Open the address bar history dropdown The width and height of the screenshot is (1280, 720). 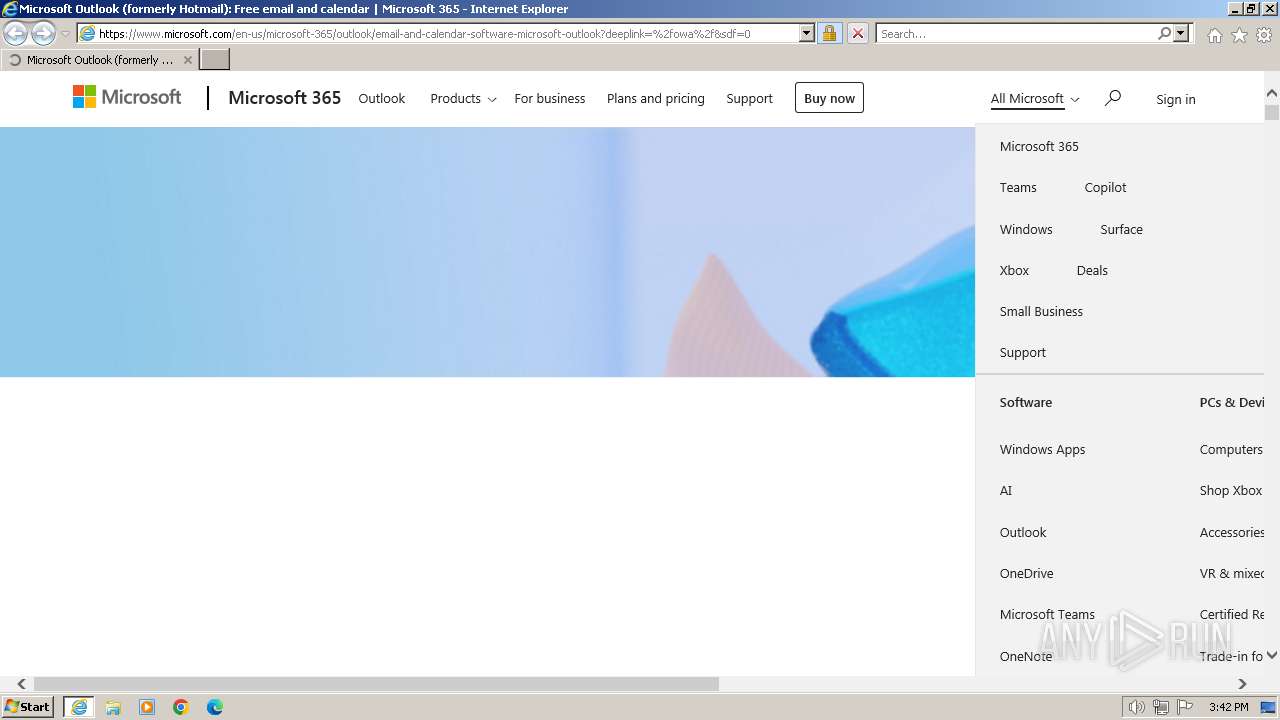tap(807, 33)
